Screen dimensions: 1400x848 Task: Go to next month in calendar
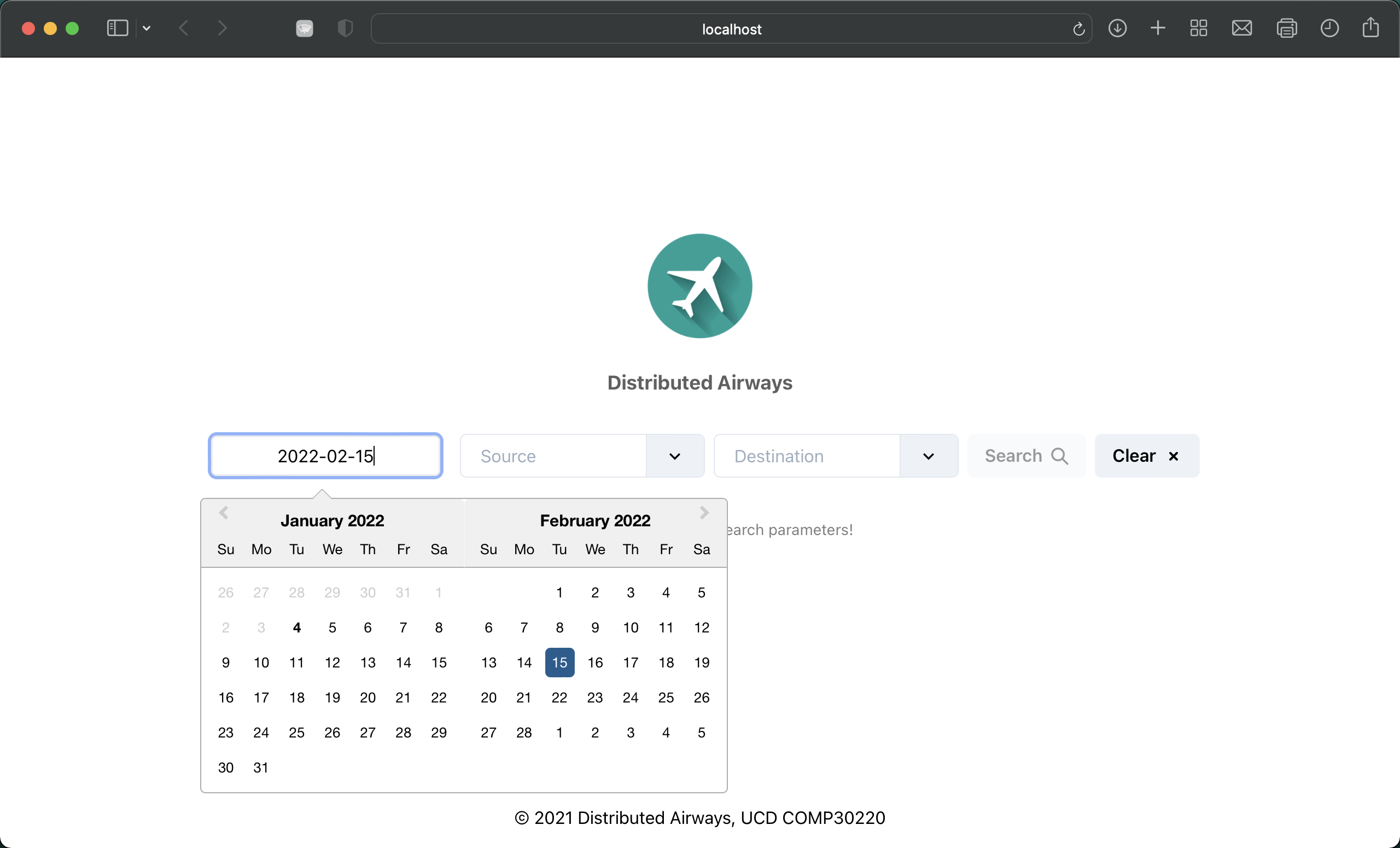[x=704, y=513]
